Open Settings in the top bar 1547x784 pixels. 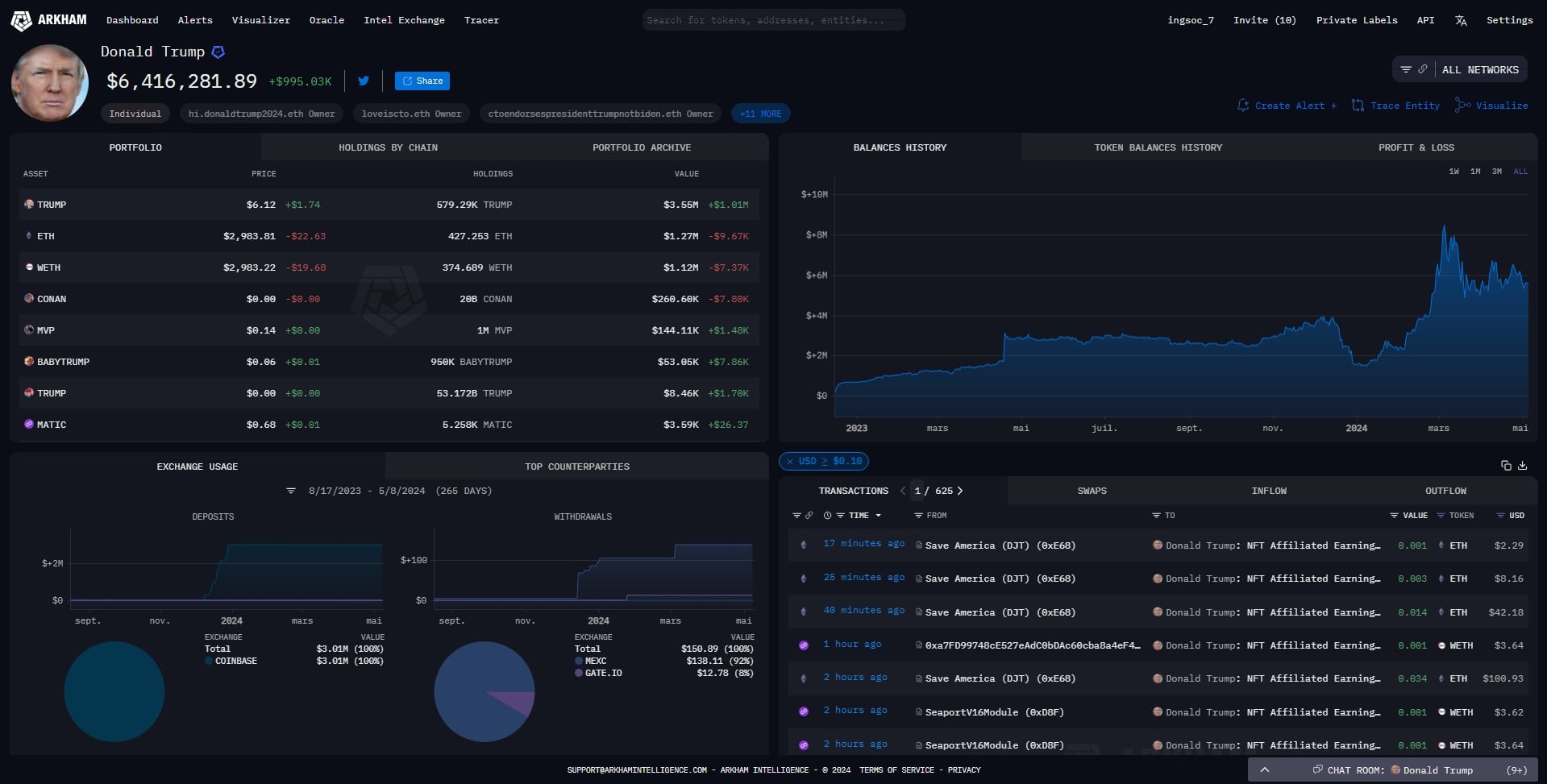pyautogui.click(x=1509, y=20)
